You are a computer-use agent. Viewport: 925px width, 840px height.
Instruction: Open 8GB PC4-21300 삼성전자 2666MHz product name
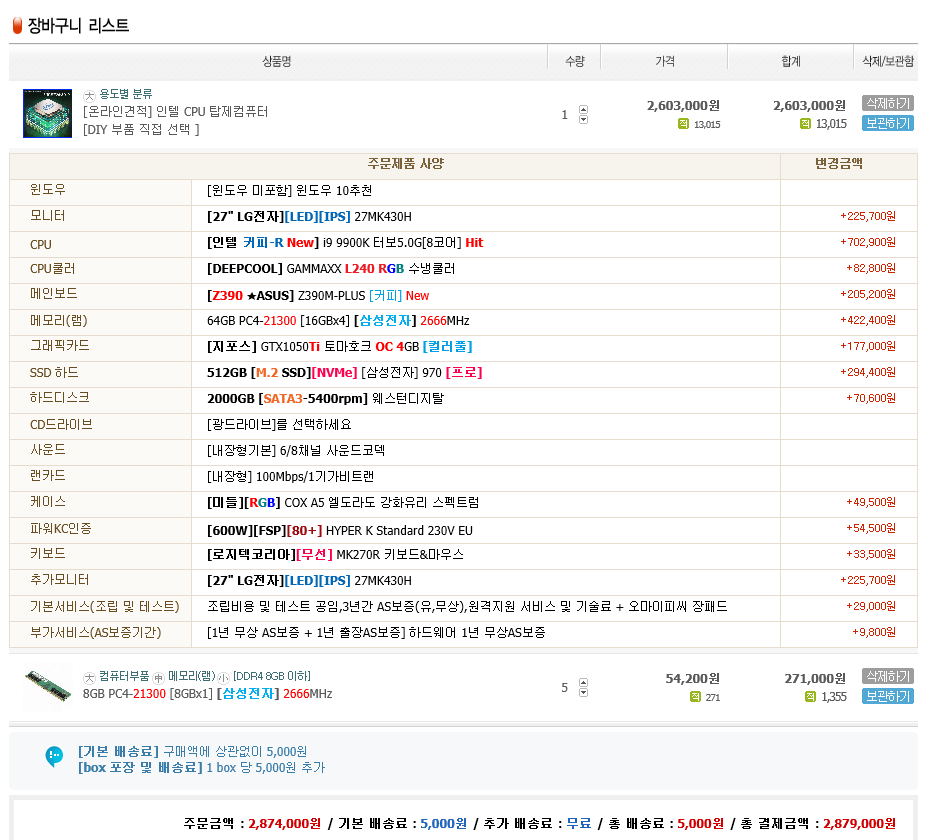pyautogui.click(x=208, y=694)
